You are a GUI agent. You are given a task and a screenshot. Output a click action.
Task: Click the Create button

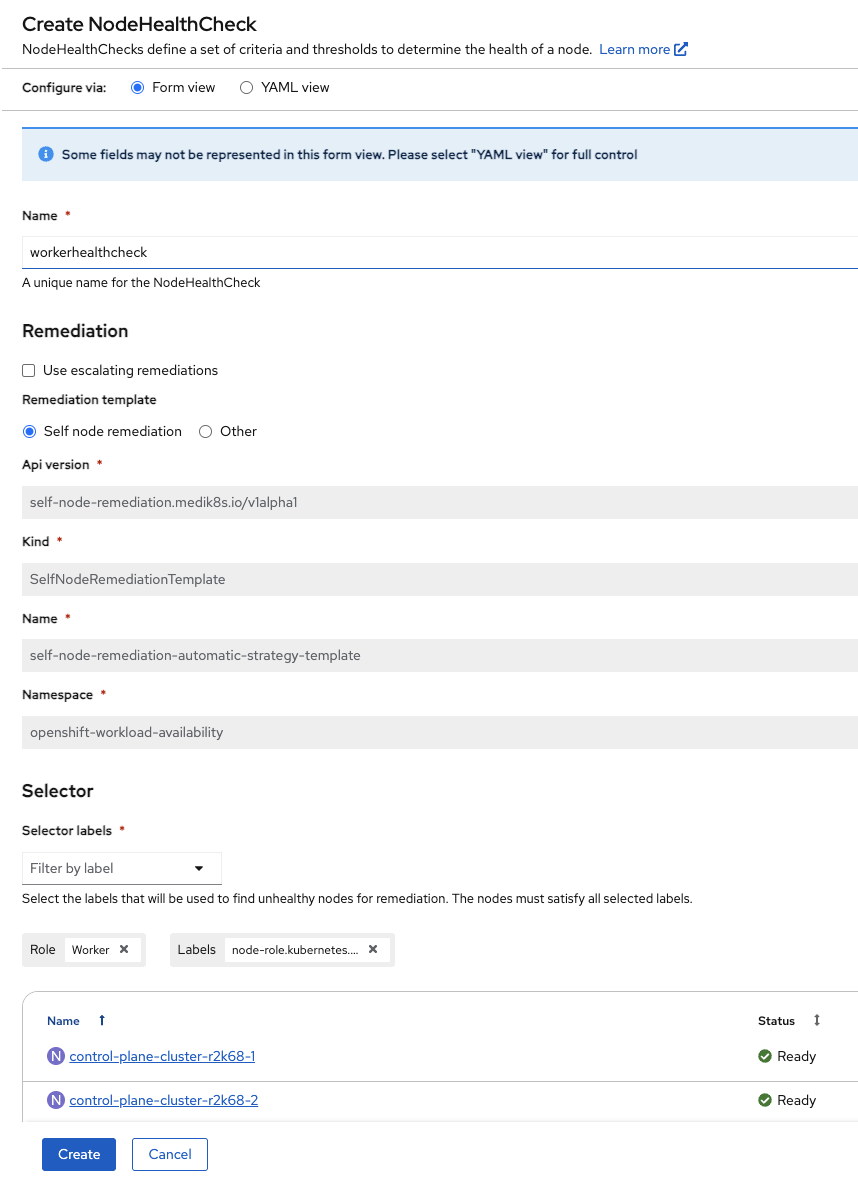coord(79,1154)
